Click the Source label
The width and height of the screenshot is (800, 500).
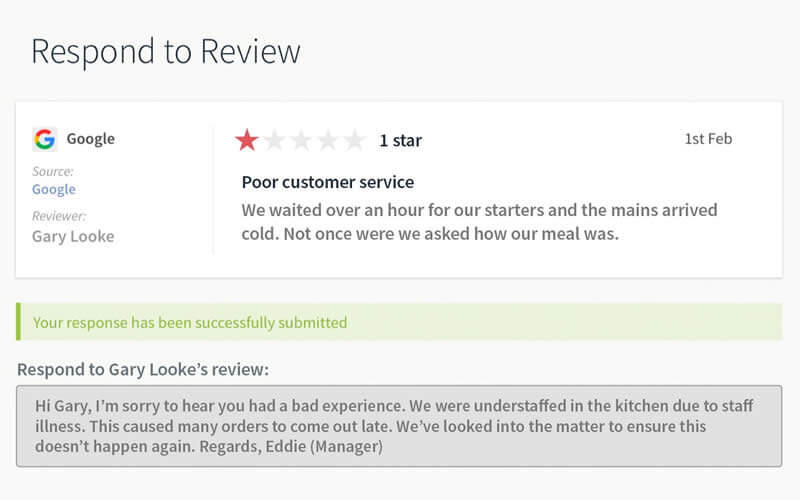click(53, 171)
